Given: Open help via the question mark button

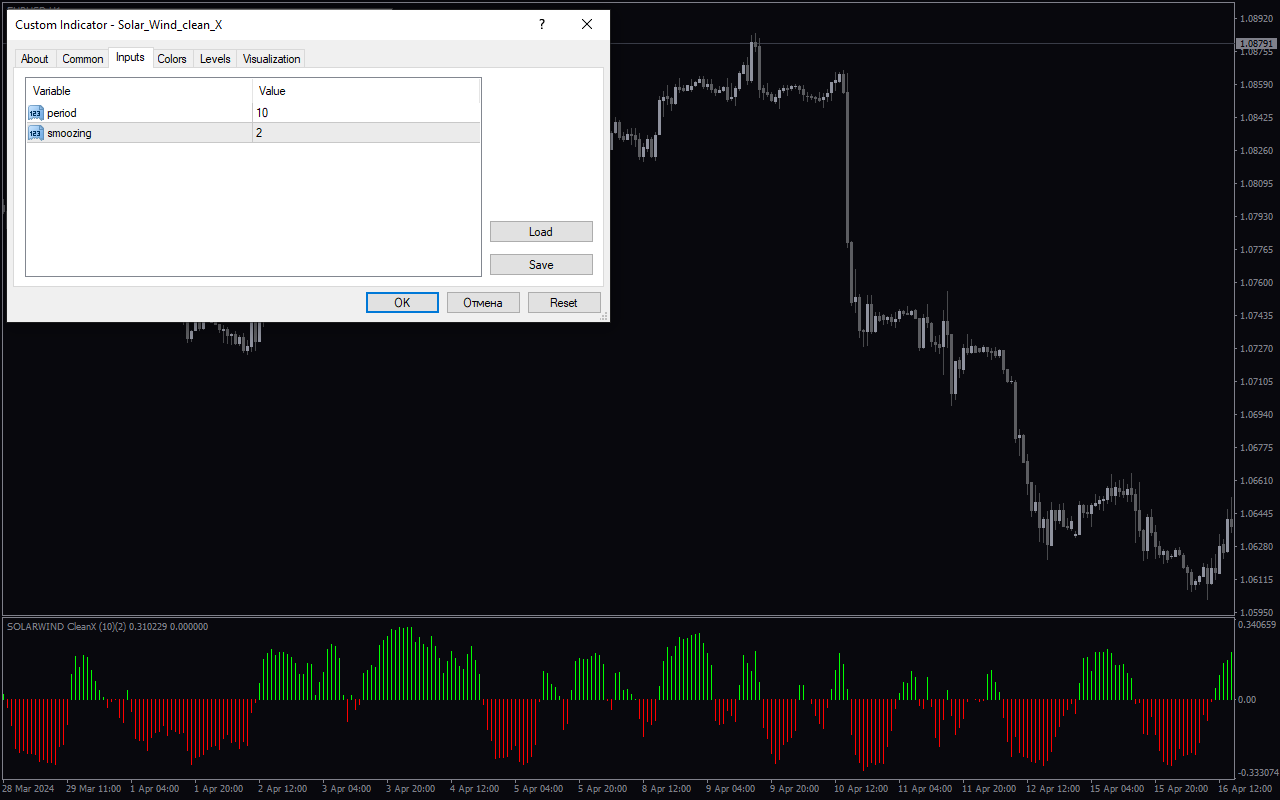Looking at the screenshot, I should tap(542, 25).
